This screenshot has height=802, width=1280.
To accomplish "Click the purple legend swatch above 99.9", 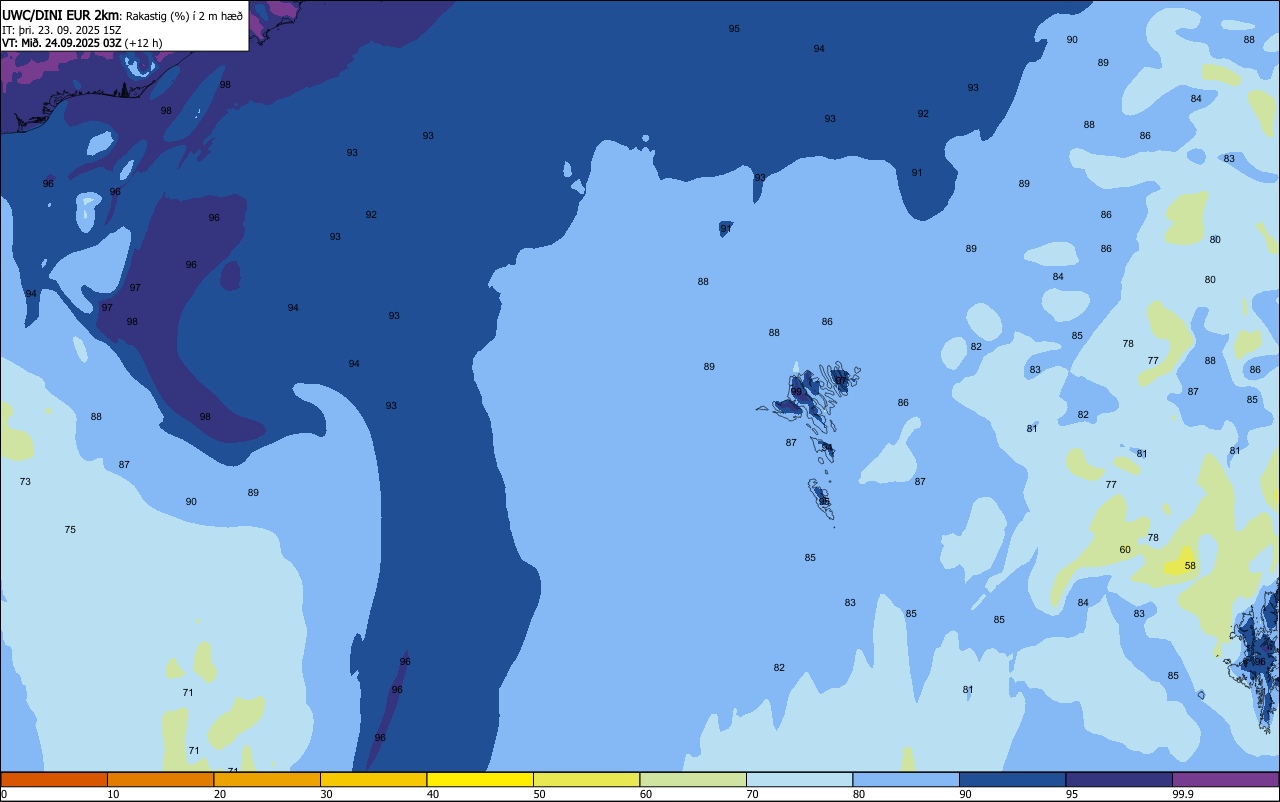I will (x=1225, y=779).
